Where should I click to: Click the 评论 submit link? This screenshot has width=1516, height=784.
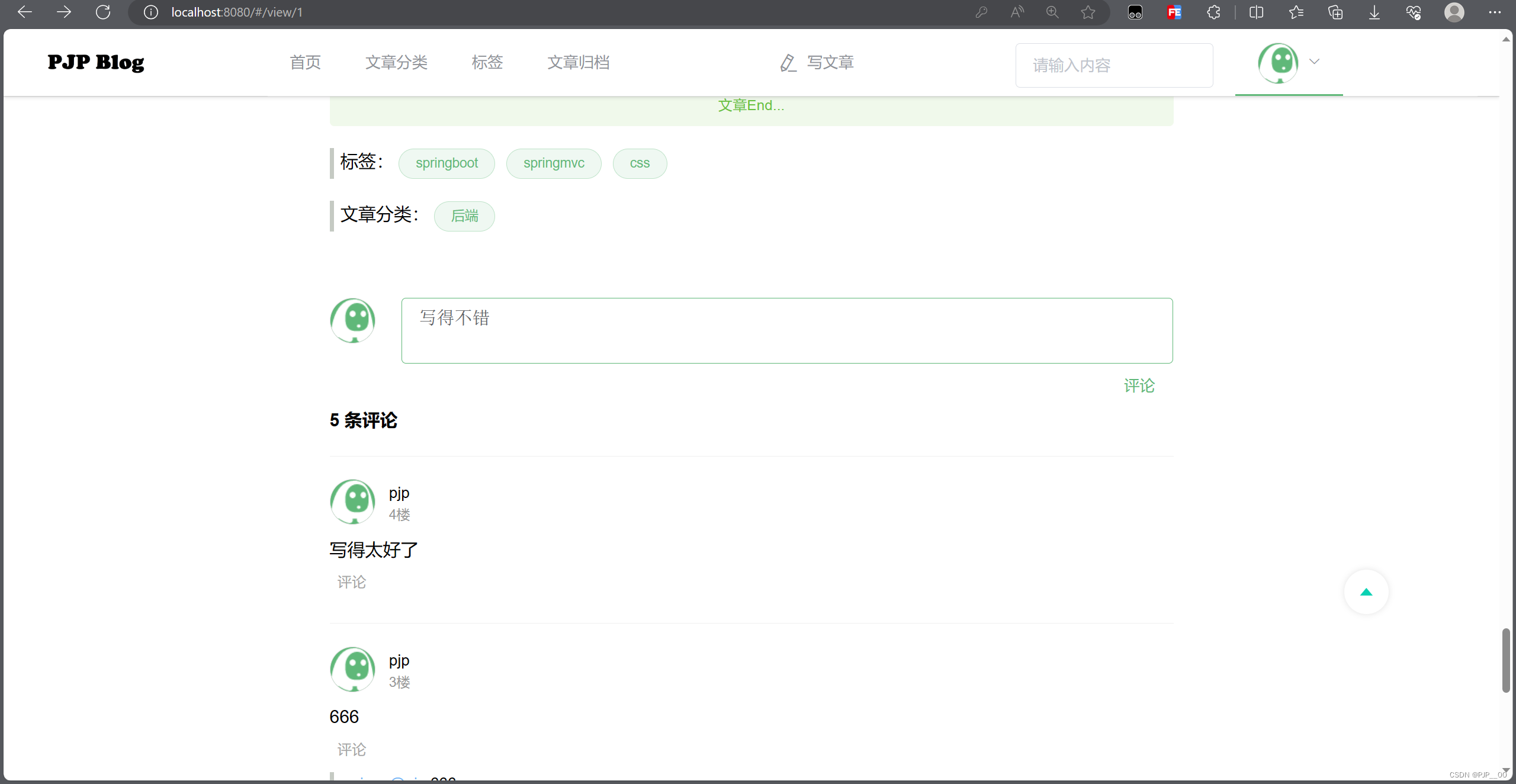tap(1138, 385)
